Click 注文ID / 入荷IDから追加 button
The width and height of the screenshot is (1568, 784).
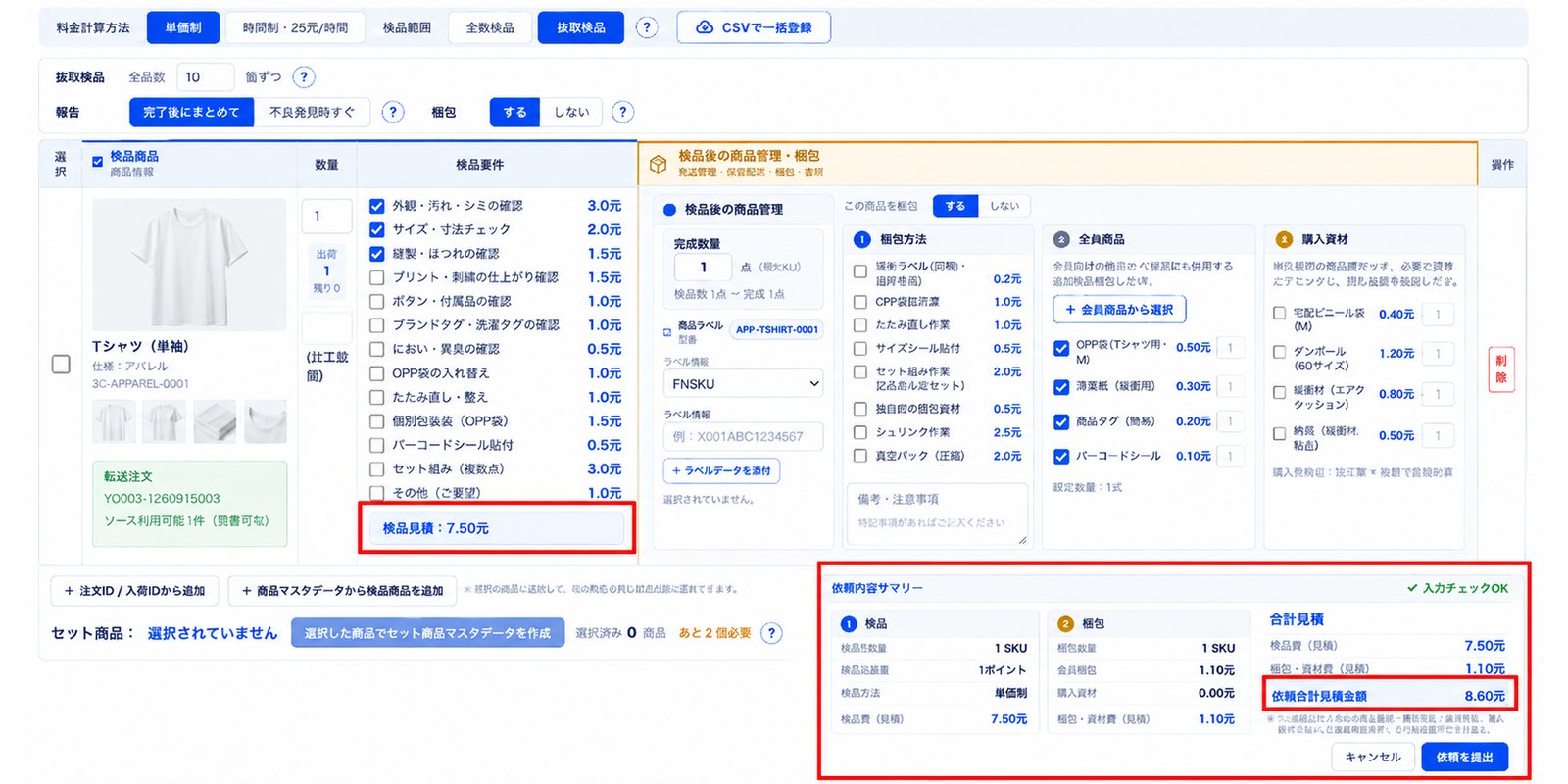[x=134, y=591]
